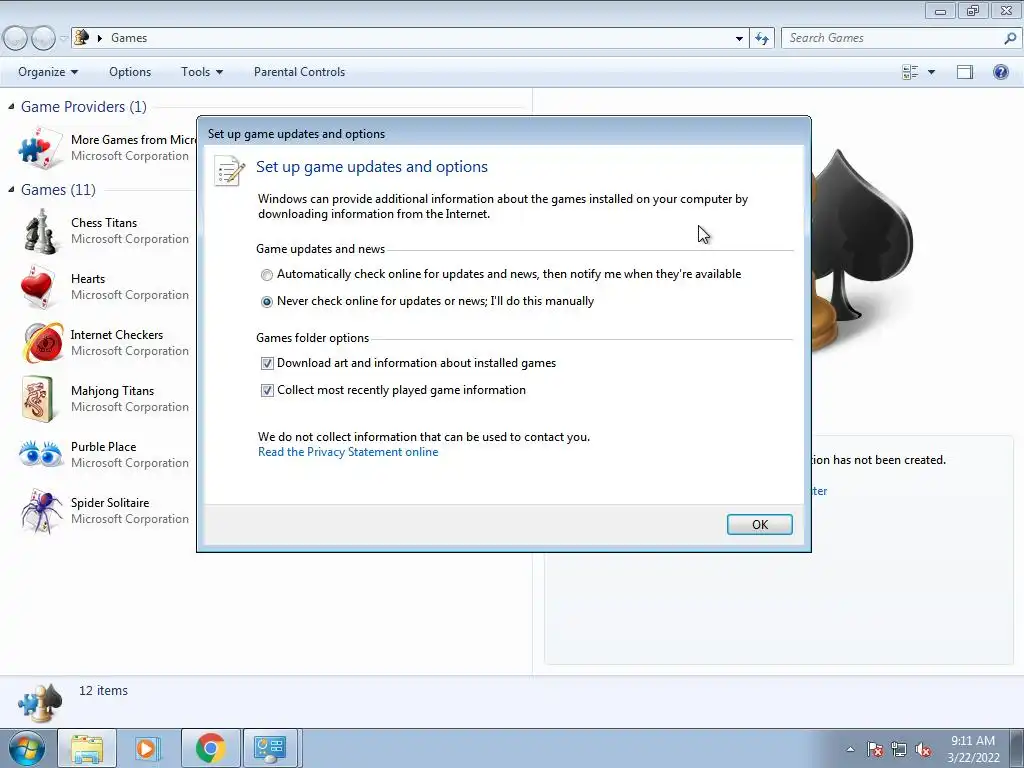Open the Tools dropdown menu
This screenshot has height=768, width=1024.
coord(202,72)
